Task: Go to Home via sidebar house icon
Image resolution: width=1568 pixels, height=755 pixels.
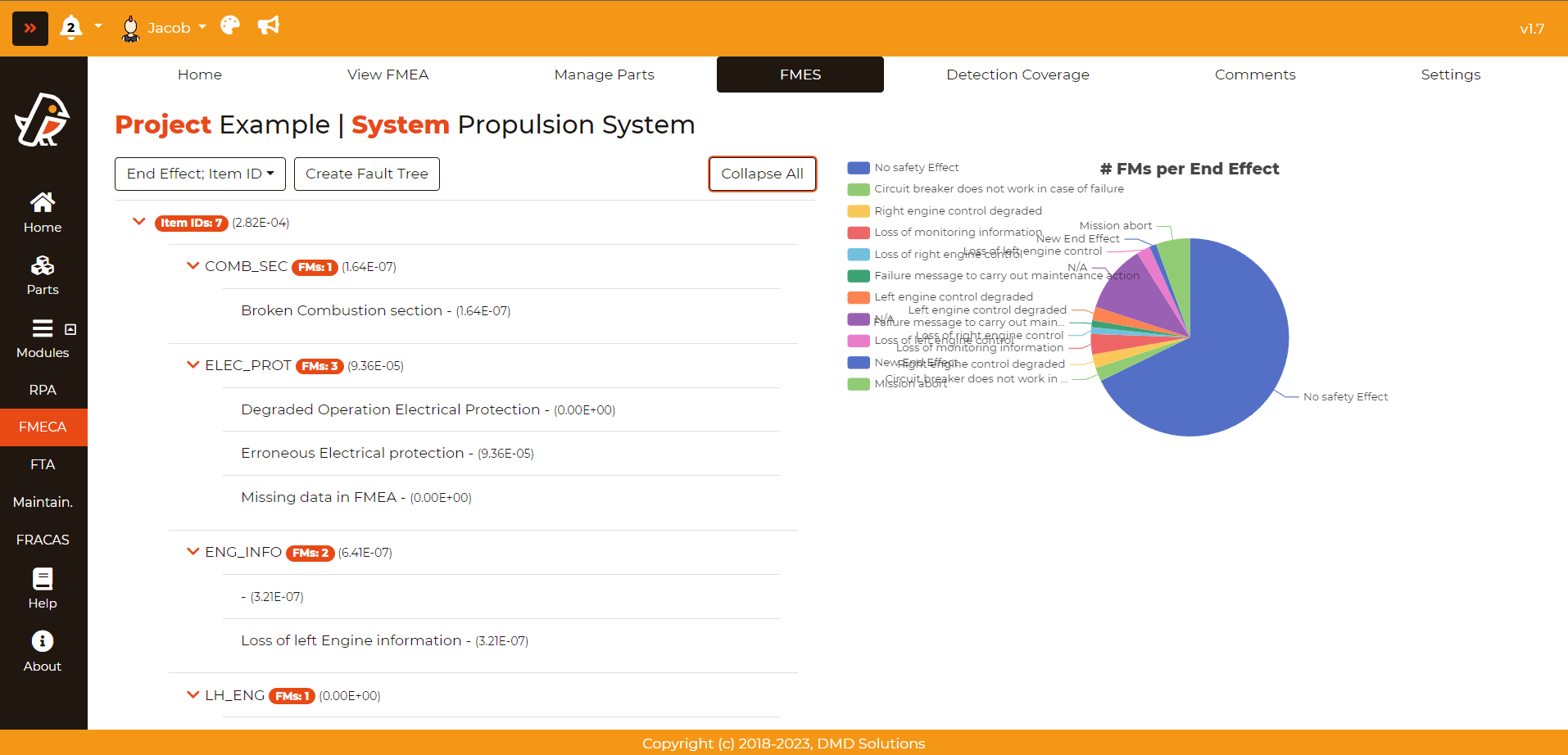Action: pos(43,212)
